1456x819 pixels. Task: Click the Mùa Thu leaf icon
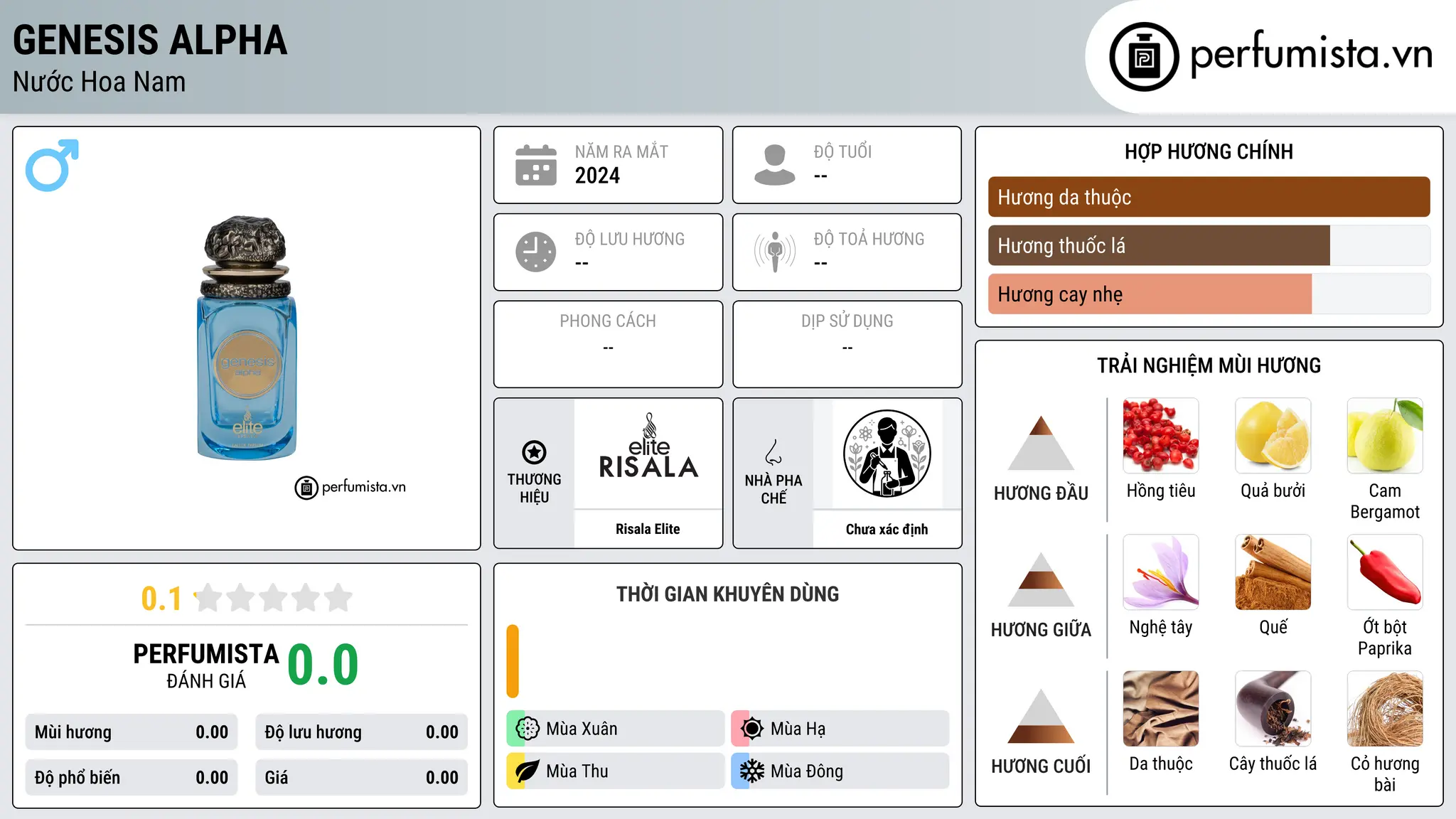528,771
